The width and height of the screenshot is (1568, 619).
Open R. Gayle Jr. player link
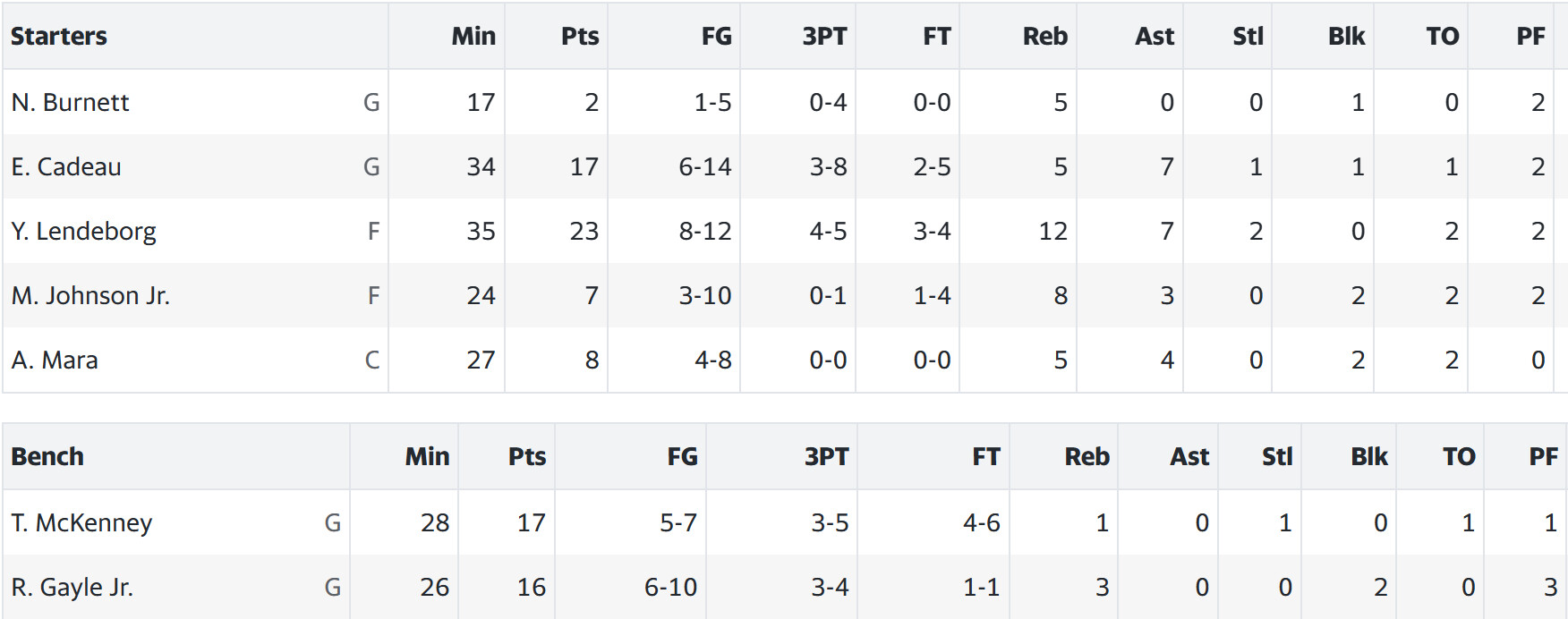point(72,588)
